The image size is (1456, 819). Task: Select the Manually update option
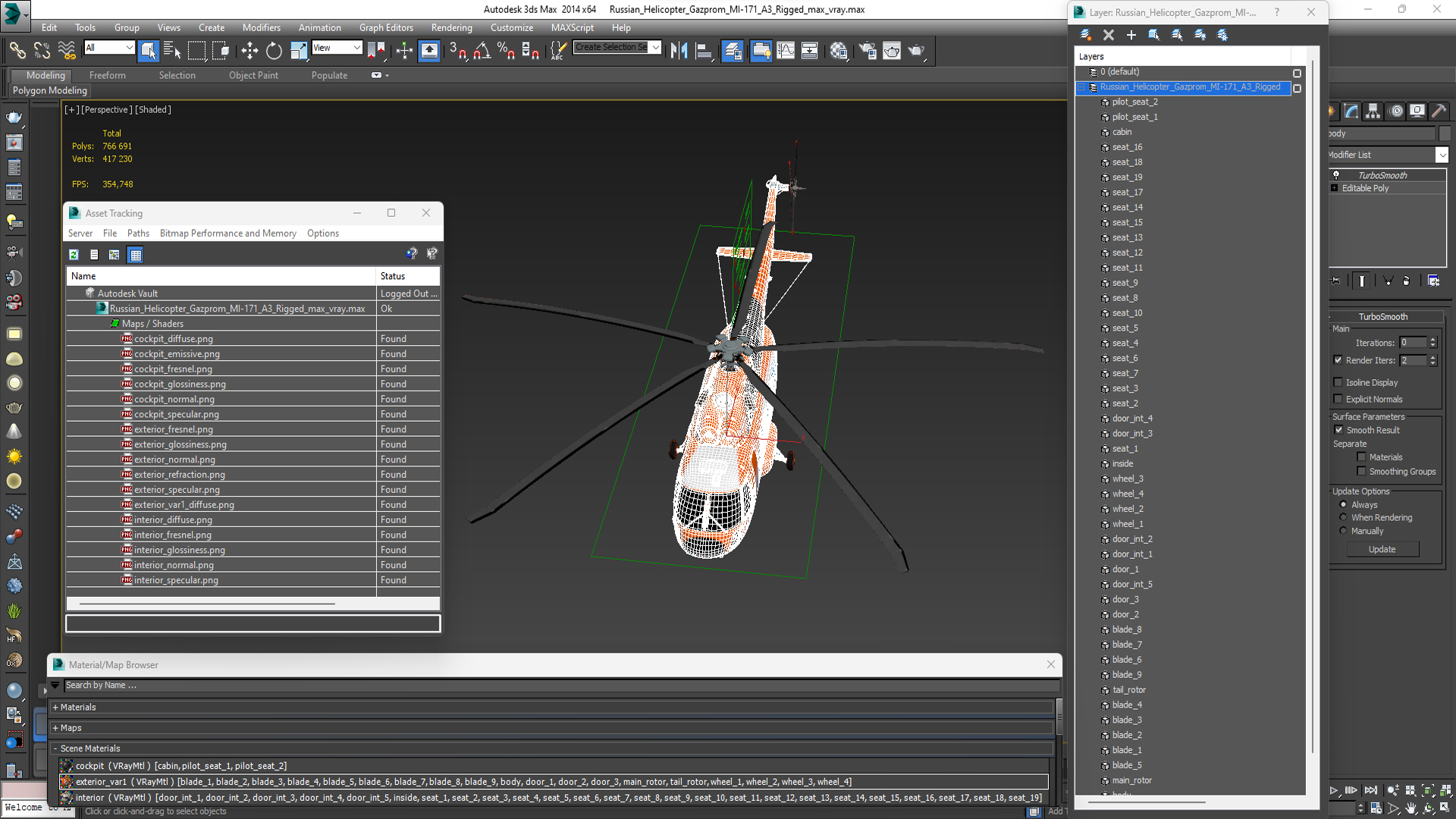(x=1343, y=531)
